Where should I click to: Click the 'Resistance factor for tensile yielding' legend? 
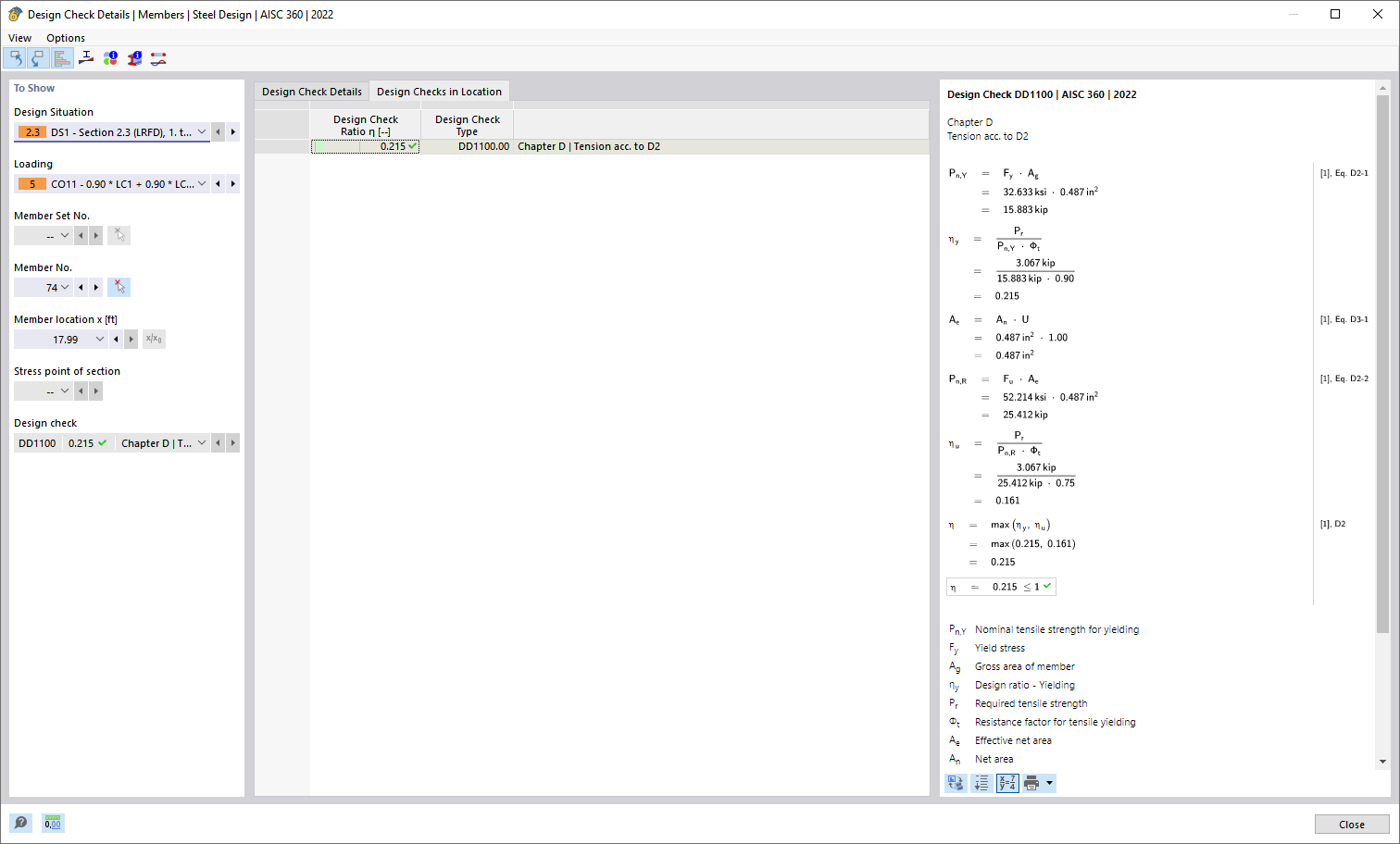[1055, 722]
